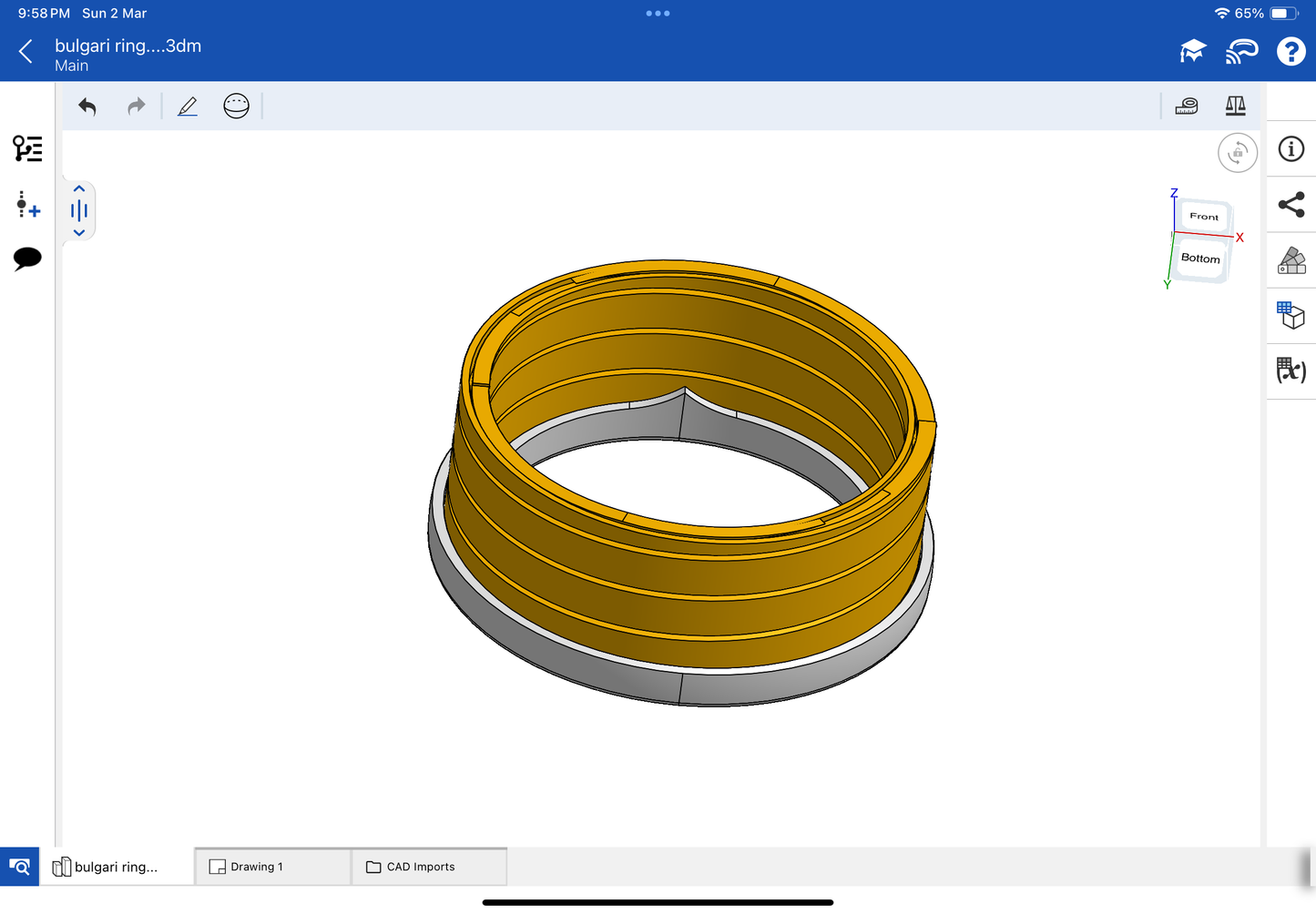
Task: Redo the previous action
Action: coord(136,107)
